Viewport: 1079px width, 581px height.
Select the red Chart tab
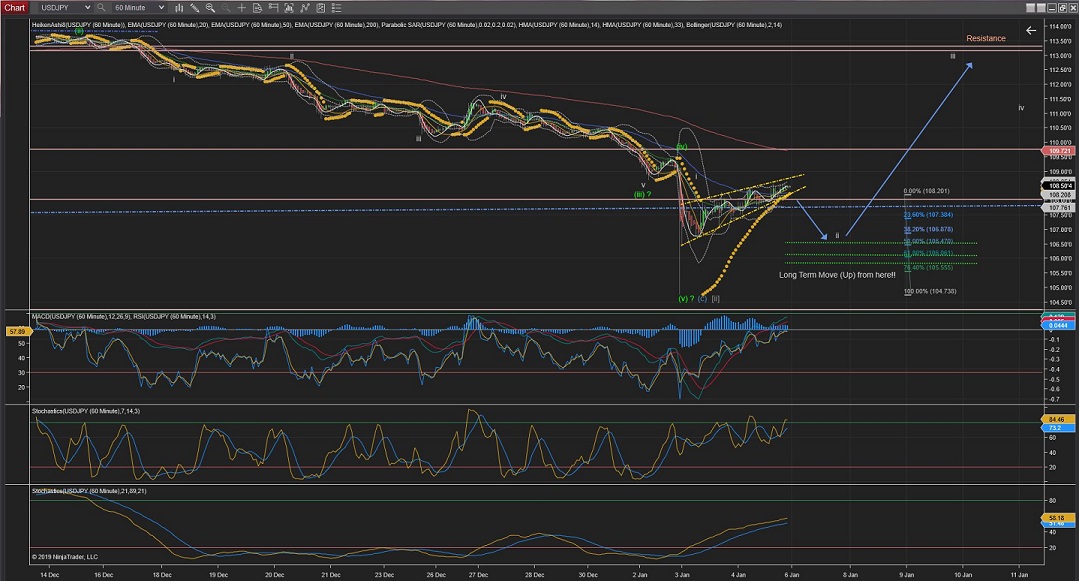15,8
